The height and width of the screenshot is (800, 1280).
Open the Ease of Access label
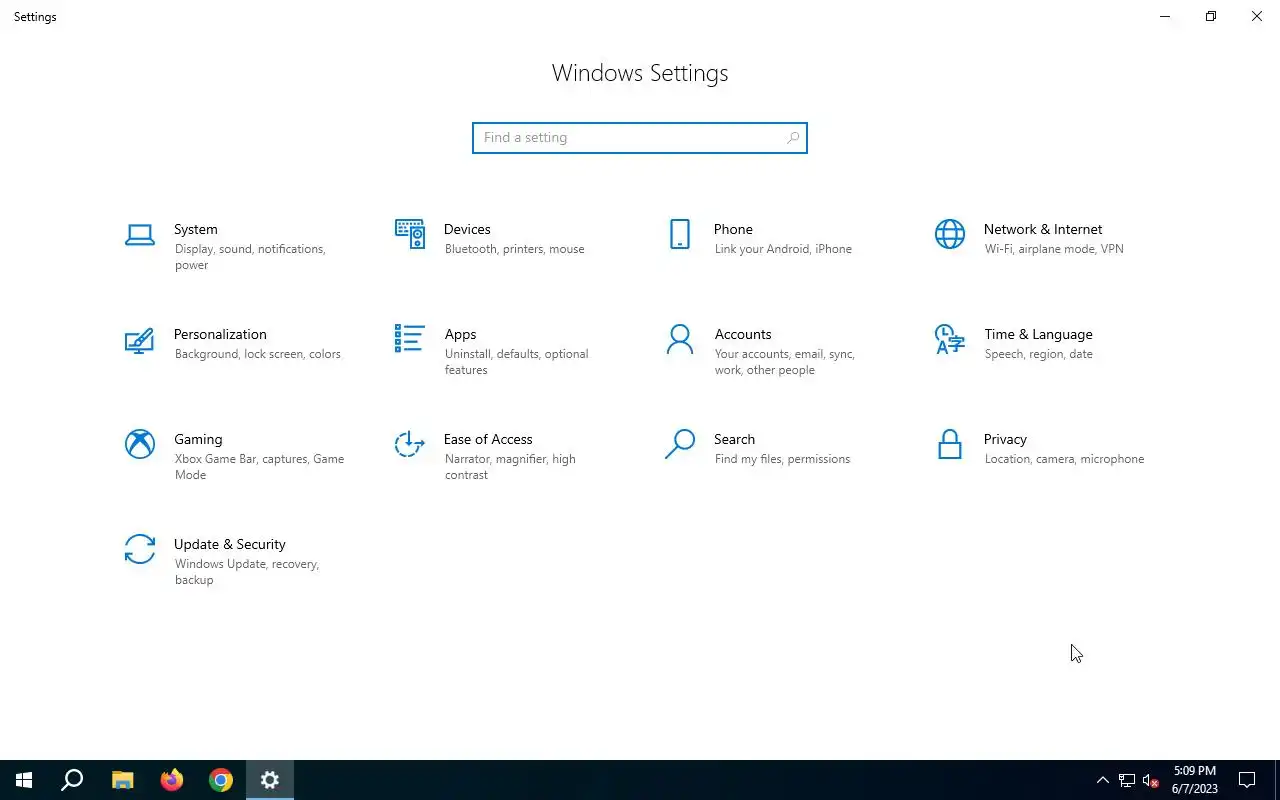click(488, 439)
